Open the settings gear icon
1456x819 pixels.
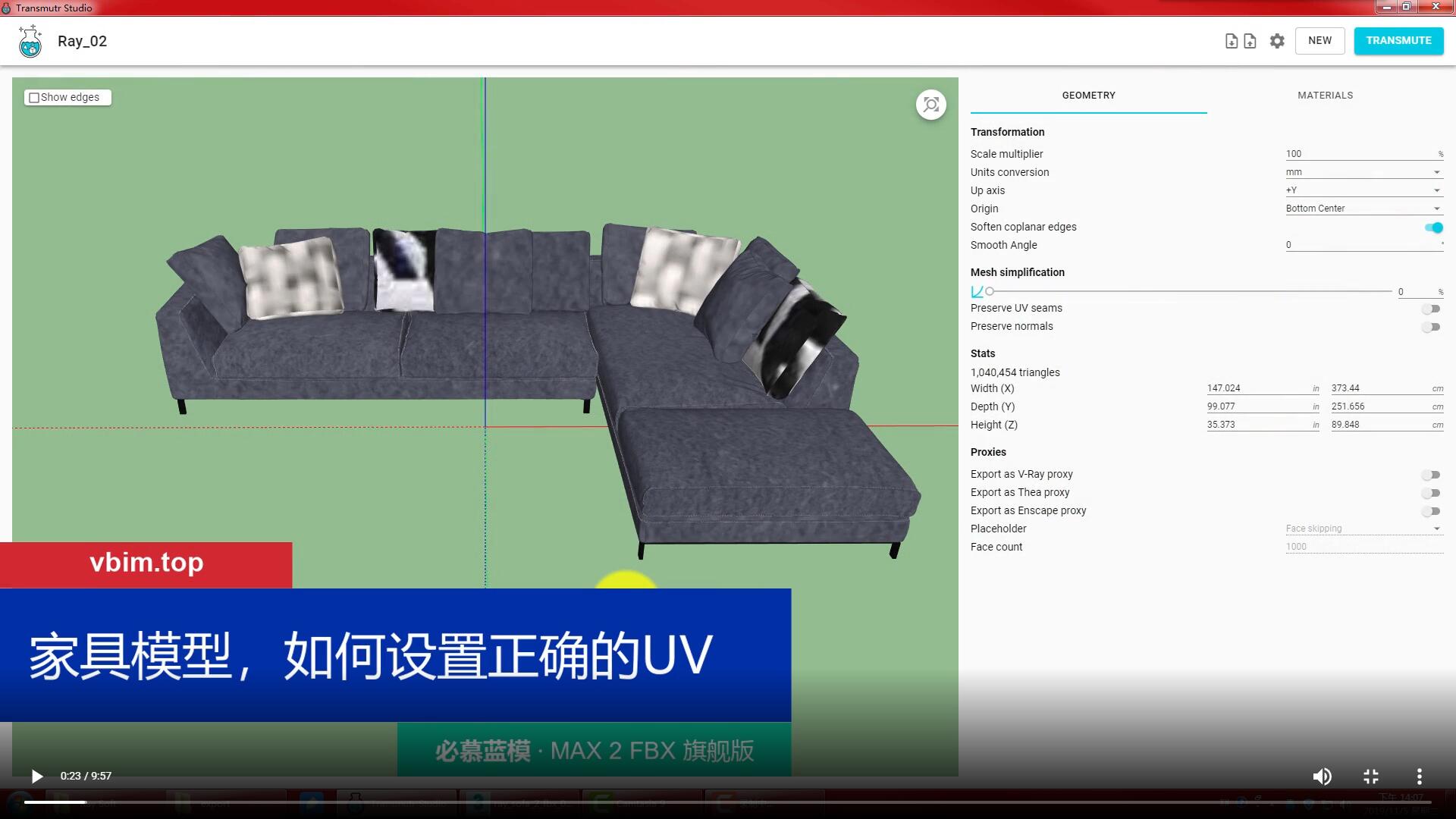(1277, 41)
